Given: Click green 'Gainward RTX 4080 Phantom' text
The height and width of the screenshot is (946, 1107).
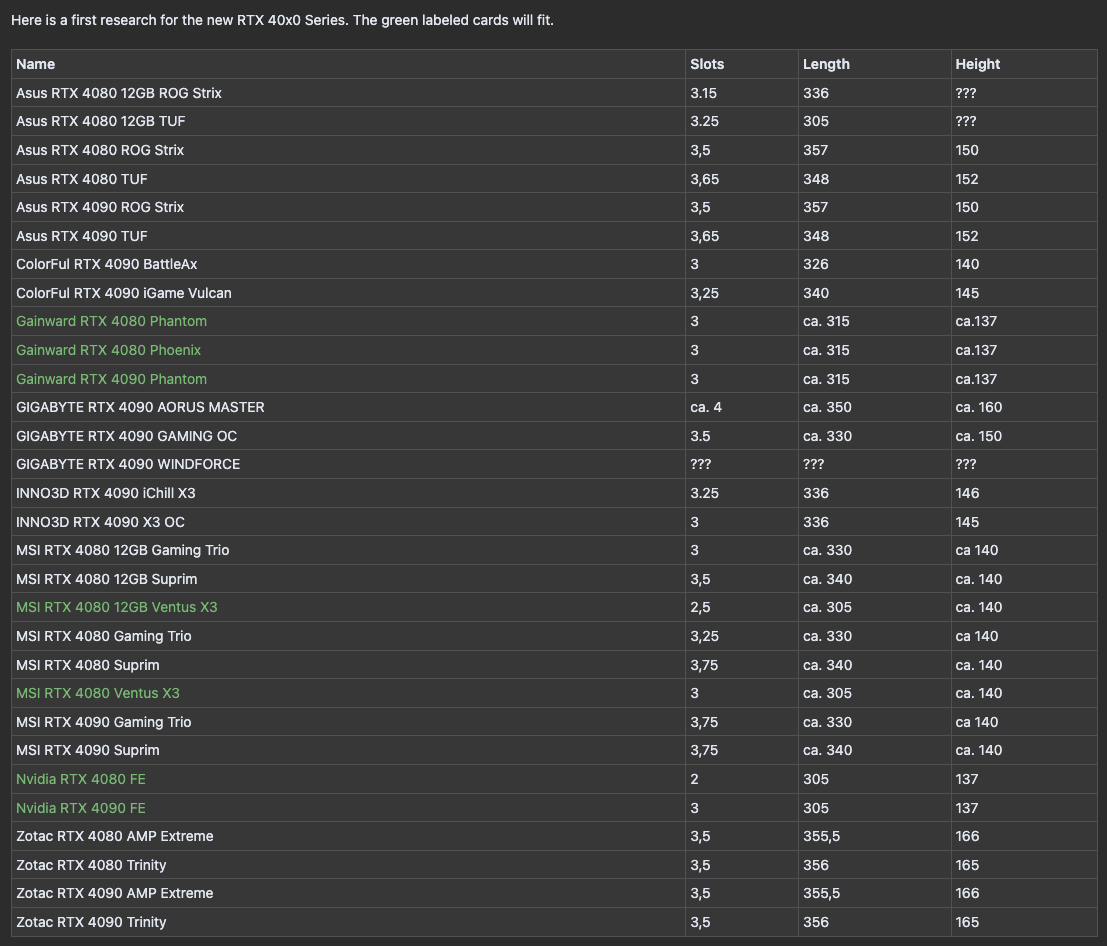Looking at the screenshot, I should [x=112, y=321].
